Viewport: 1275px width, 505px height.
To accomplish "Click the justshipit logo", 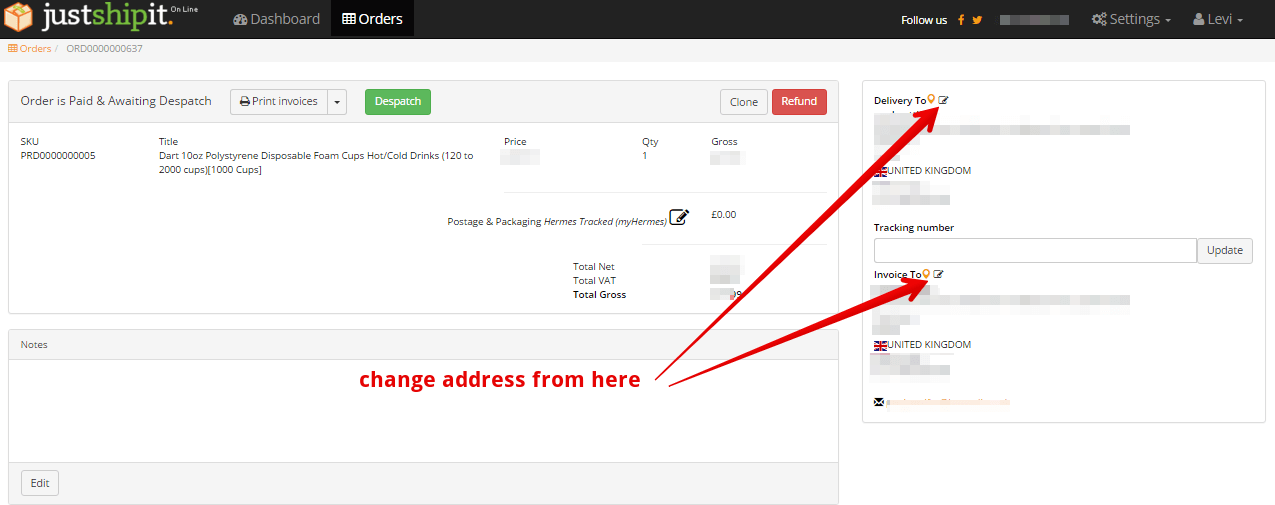I will [x=100, y=18].
